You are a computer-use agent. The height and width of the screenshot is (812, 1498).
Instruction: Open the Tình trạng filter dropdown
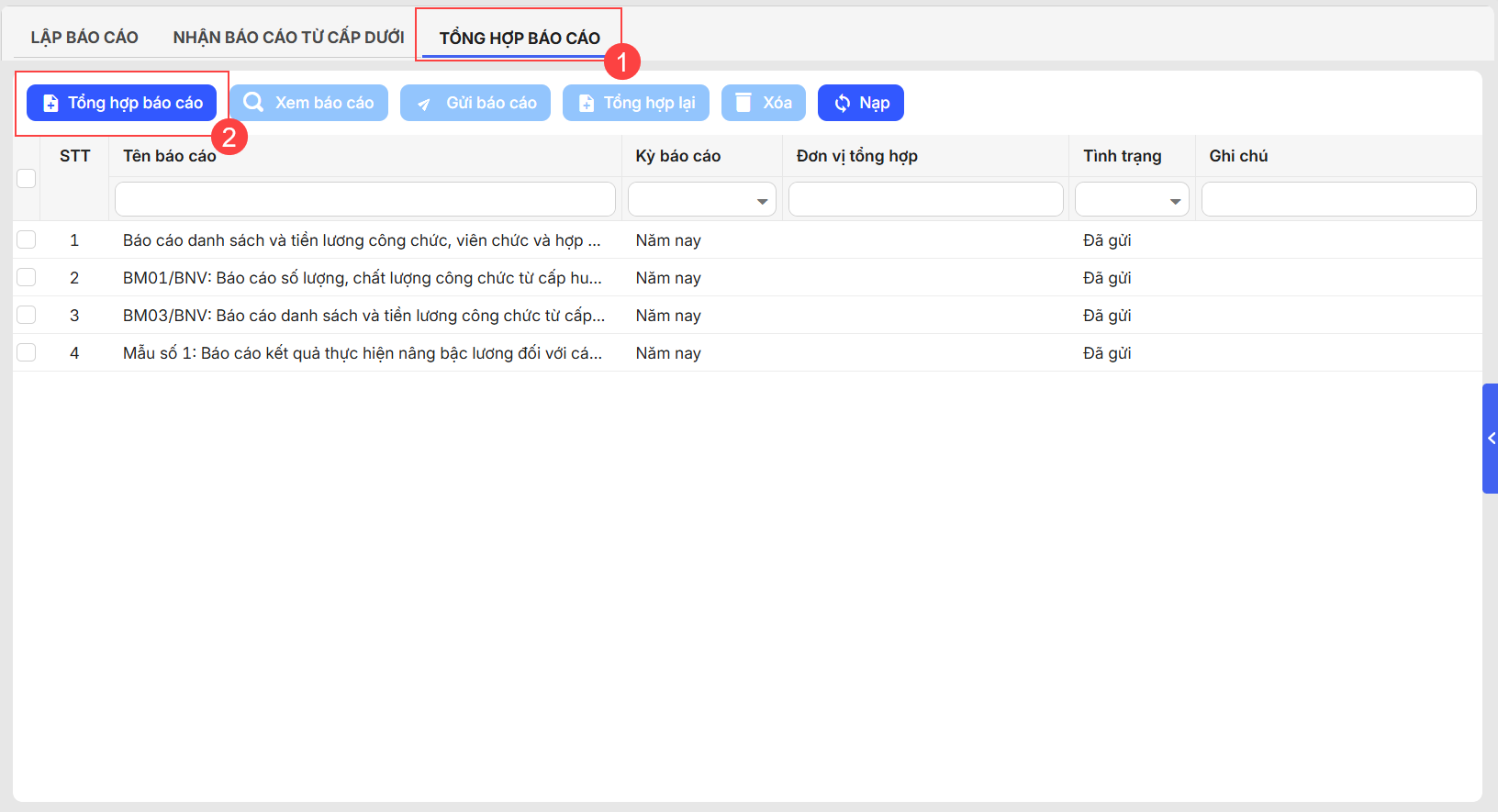[1132, 200]
